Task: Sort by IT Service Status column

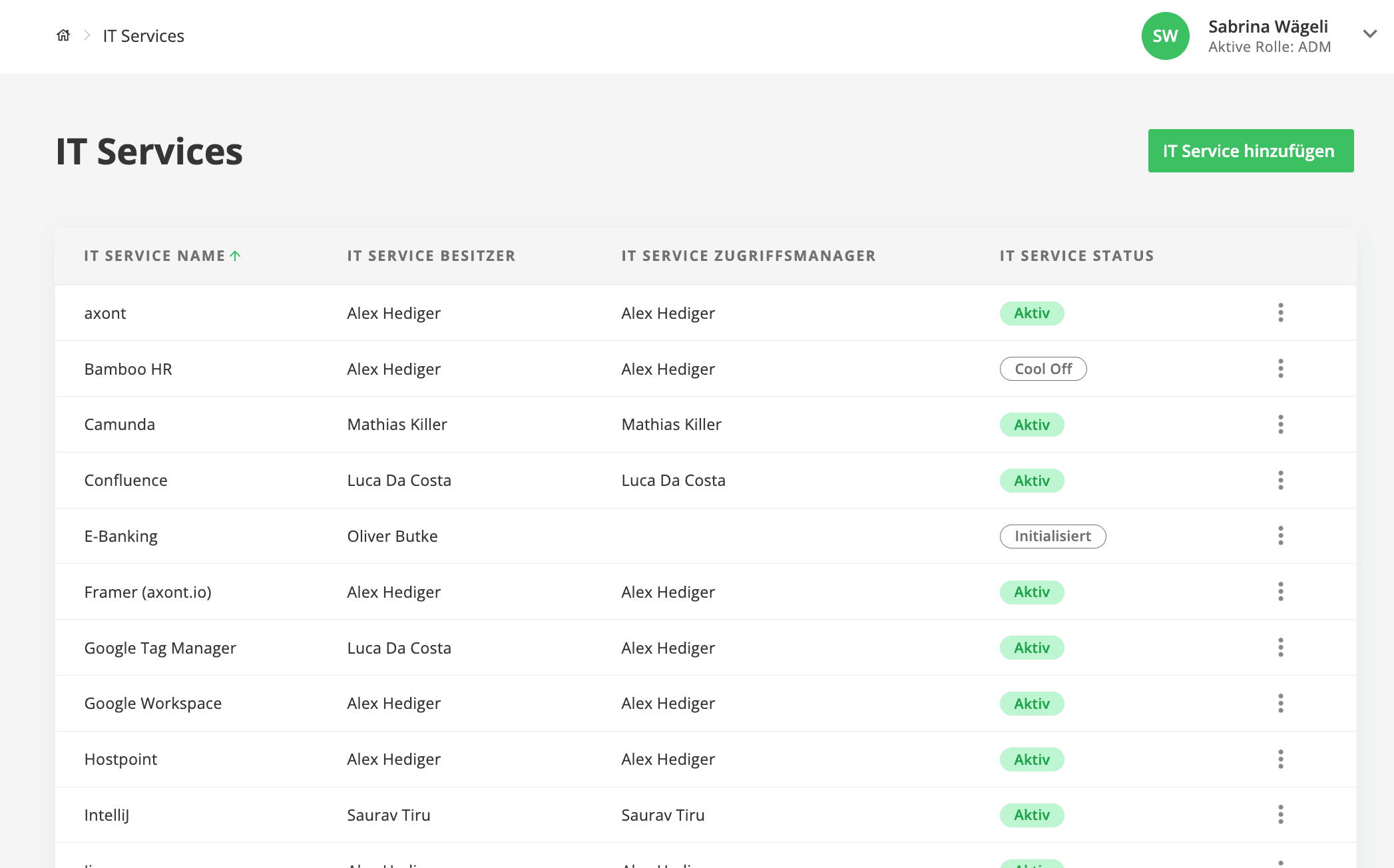Action: [1076, 256]
